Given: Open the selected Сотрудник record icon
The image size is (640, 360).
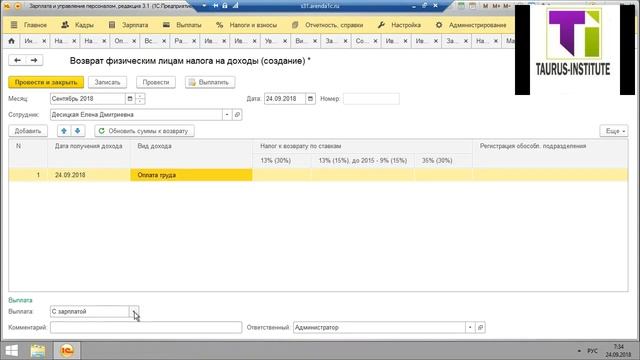Looking at the screenshot, I should click(x=237, y=115).
